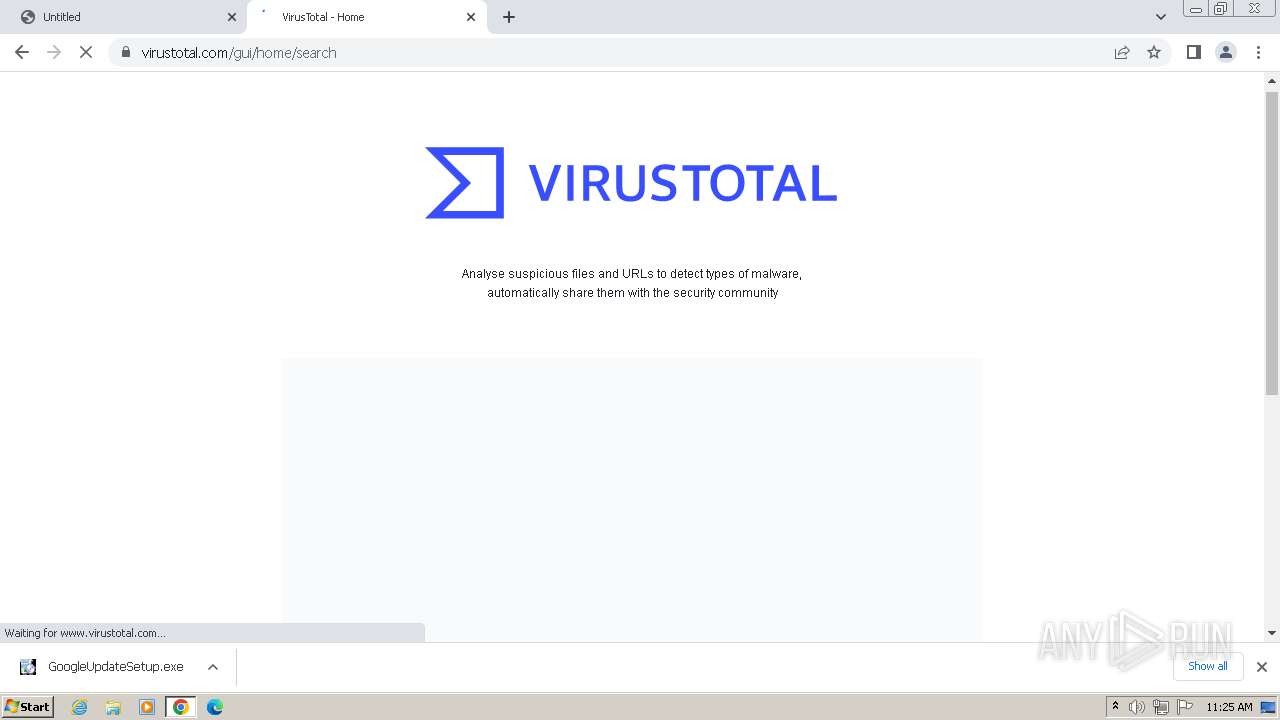Click the show desktop tray icon
This screenshot has width=1280, height=720.
click(1269, 707)
